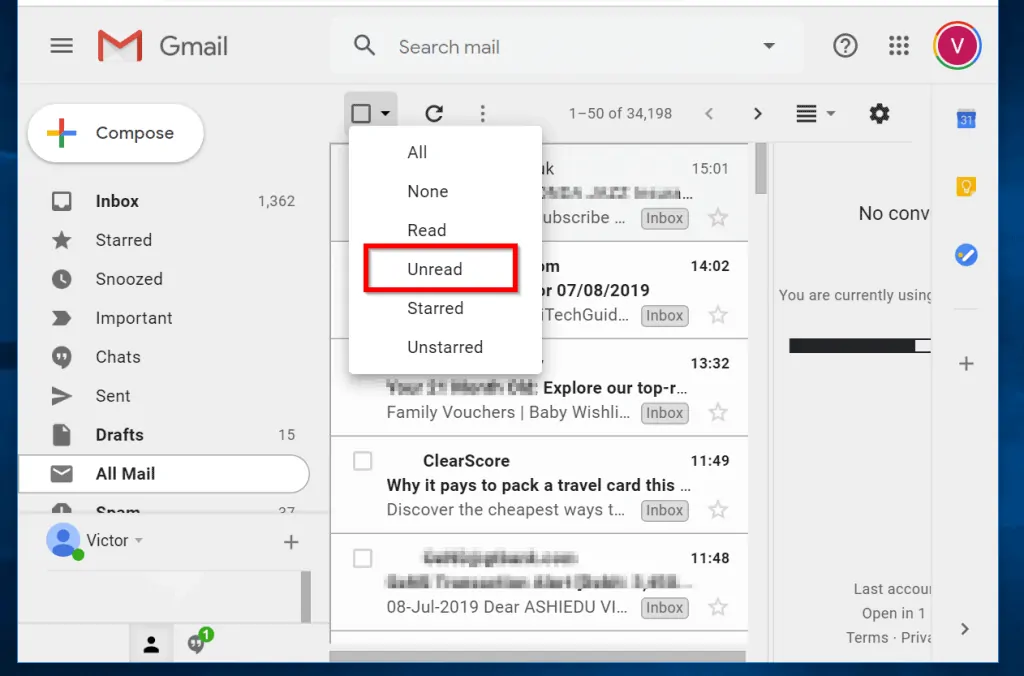Open Gmail settings gear
The width and height of the screenshot is (1024, 676).
coord(879,113)
